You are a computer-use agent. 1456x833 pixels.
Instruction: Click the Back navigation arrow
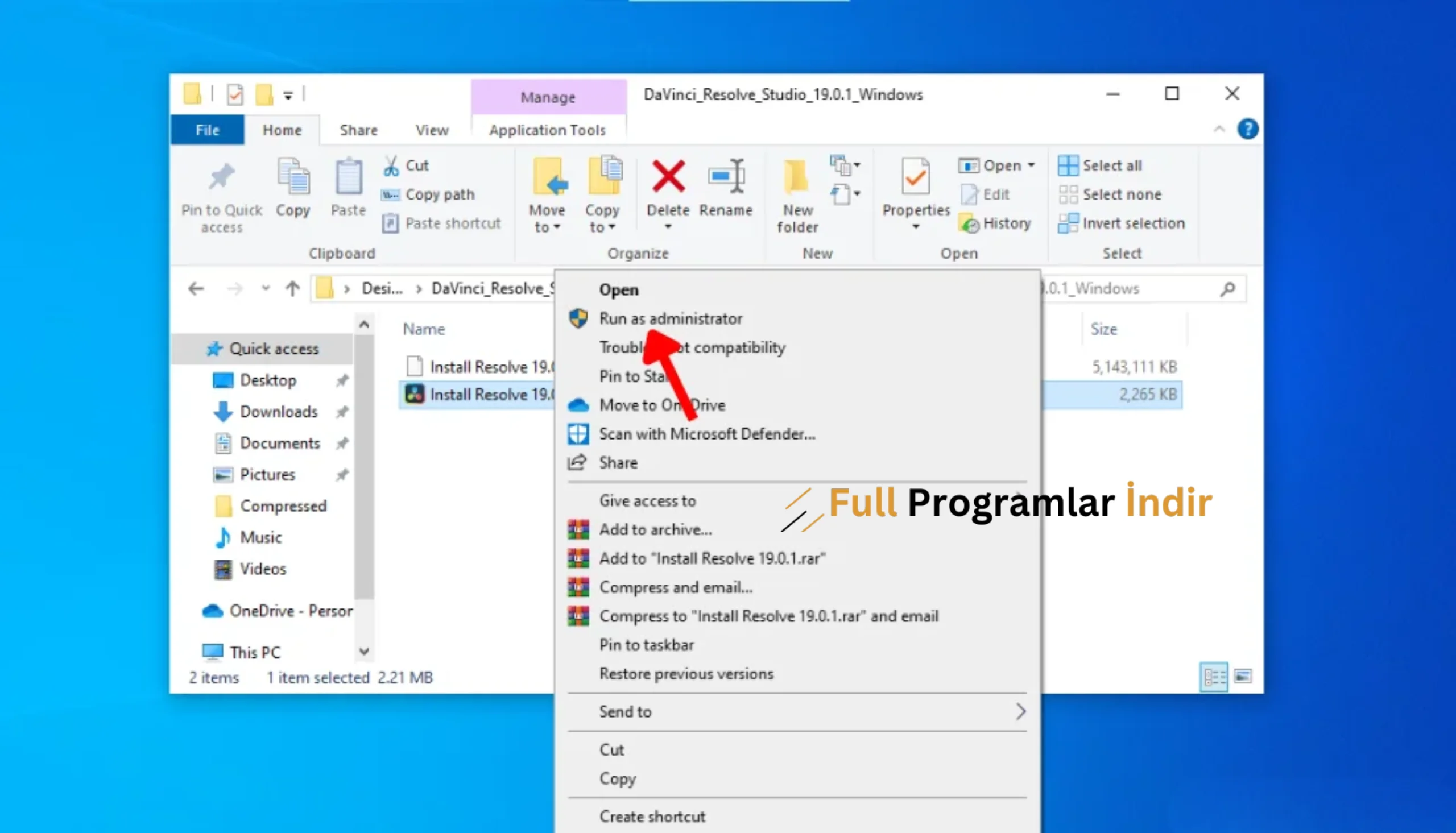[x=196, y=289]
